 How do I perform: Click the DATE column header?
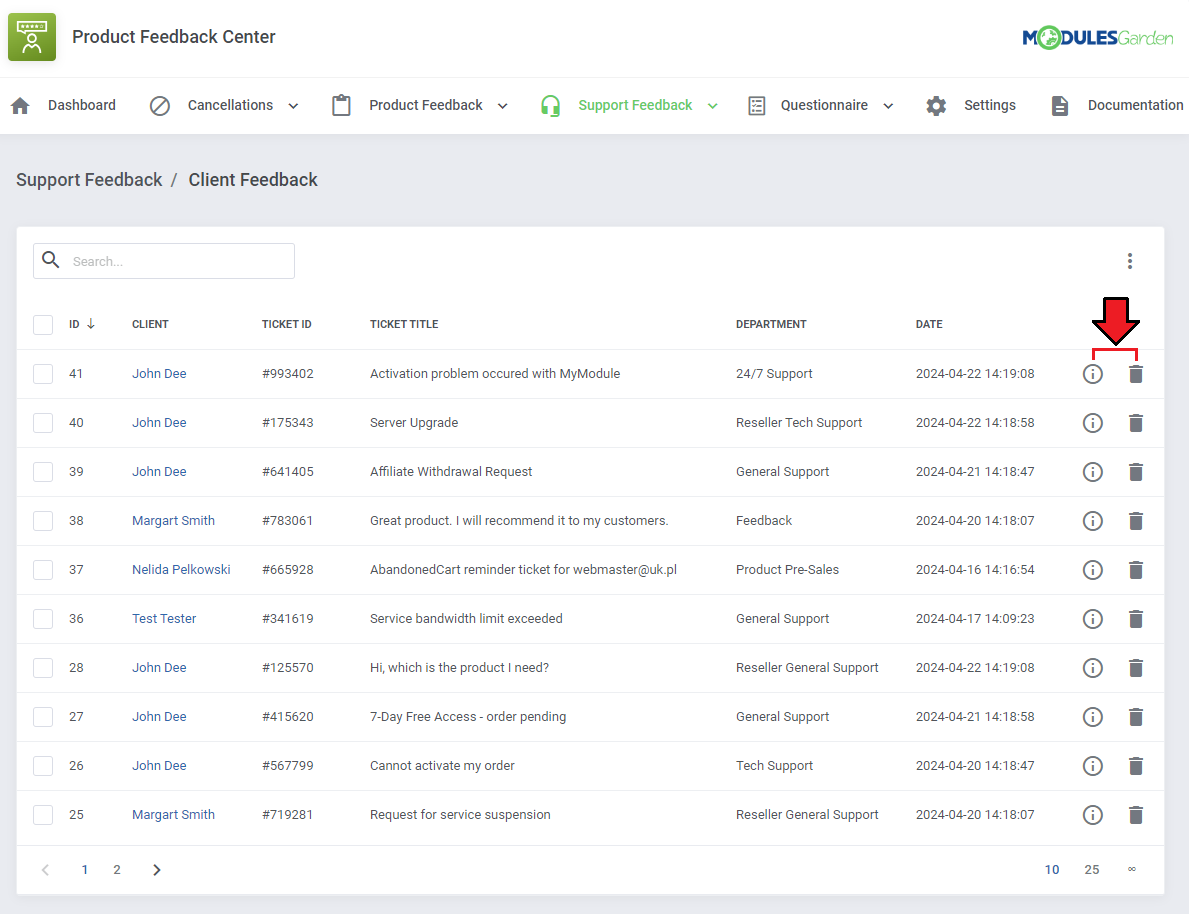tap(928, 324)
